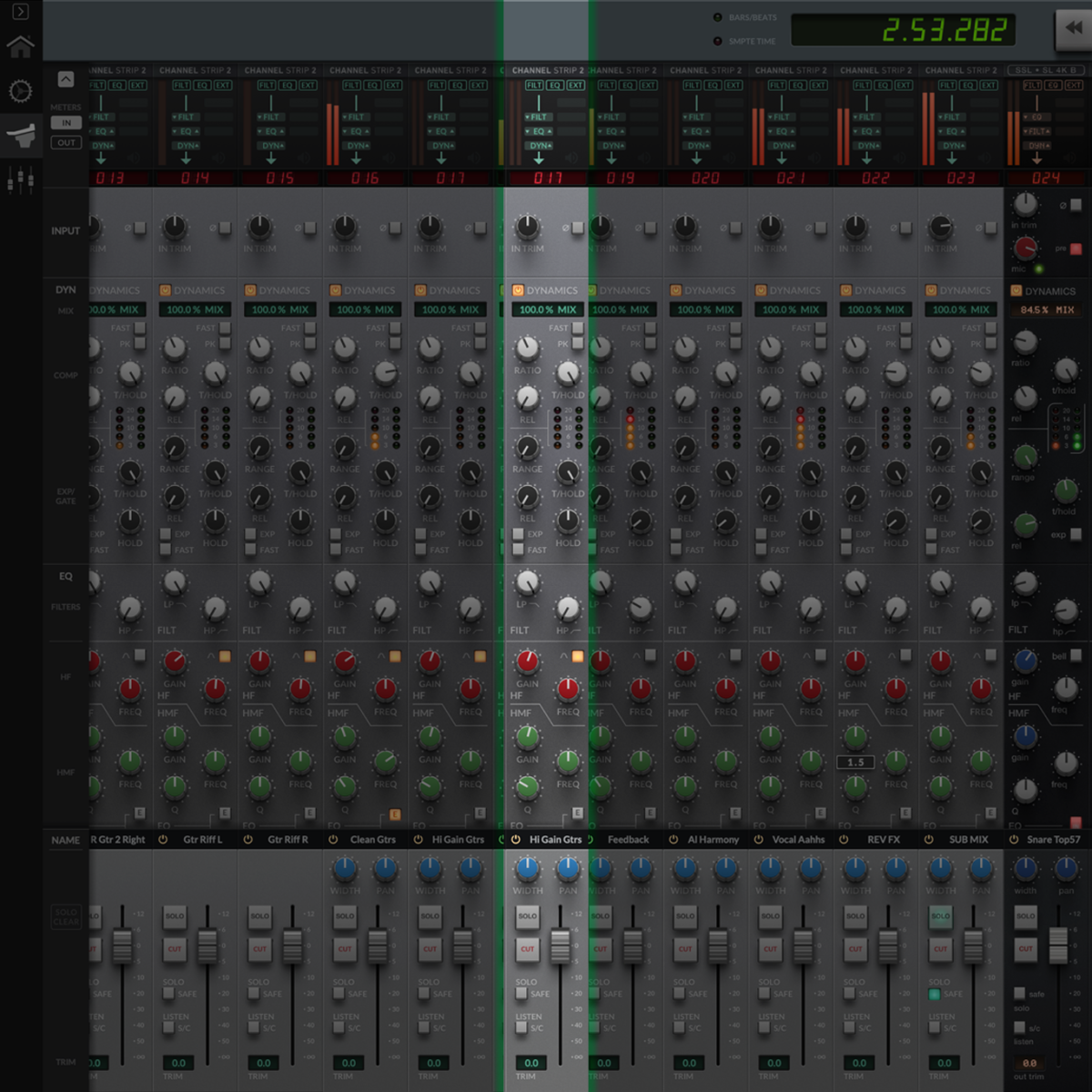Screen dimensions: 1092x1092
Task: Open the faders view icon in sidebar
Action: (x=20, y=180)
